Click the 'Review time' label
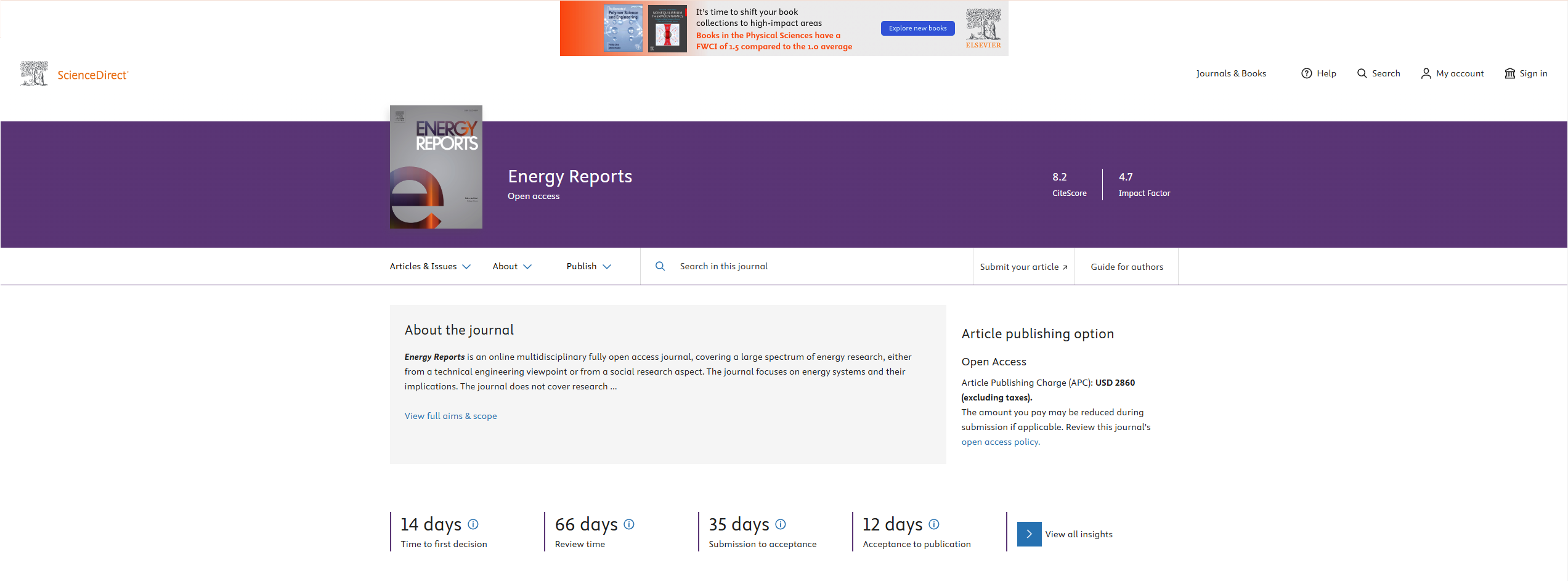Screen dimensions: 1568x581 (x=580, y=544)
